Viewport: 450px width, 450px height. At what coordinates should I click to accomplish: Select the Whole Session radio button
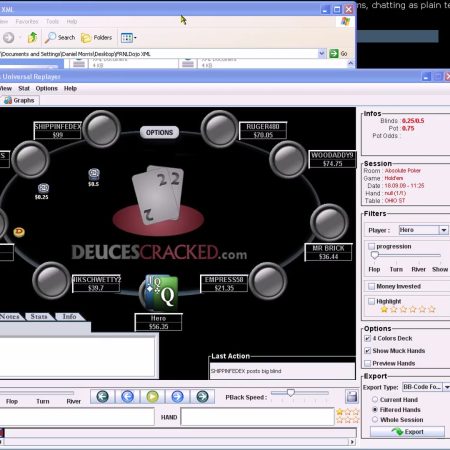(375, 419)
